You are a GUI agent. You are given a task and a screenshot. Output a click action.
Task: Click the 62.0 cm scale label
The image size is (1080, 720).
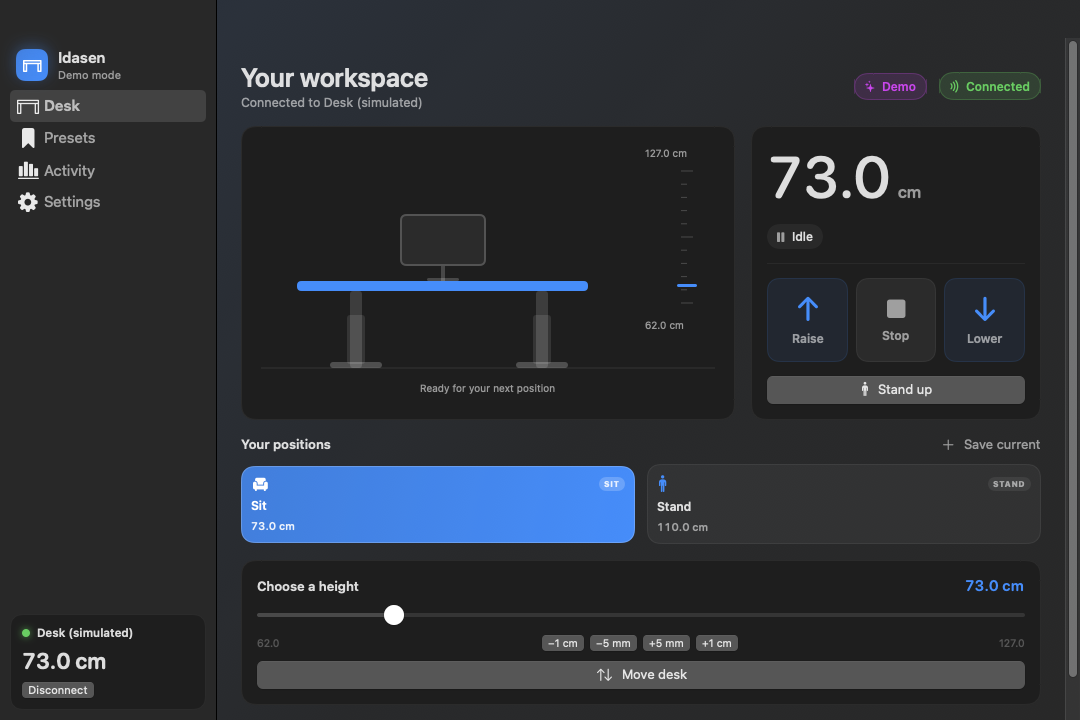(664, 326)
